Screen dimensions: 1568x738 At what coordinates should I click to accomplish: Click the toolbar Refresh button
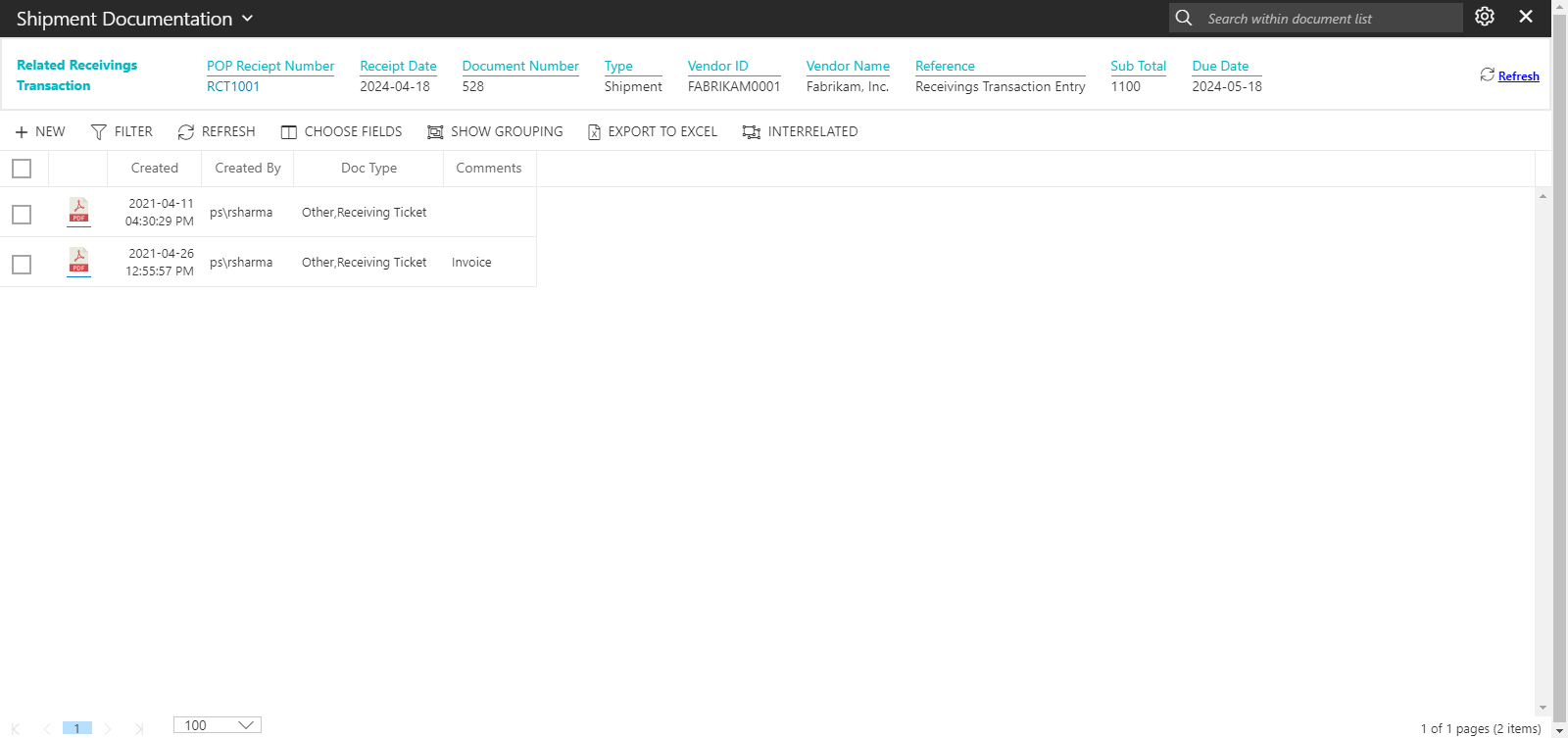coord(217,132)
